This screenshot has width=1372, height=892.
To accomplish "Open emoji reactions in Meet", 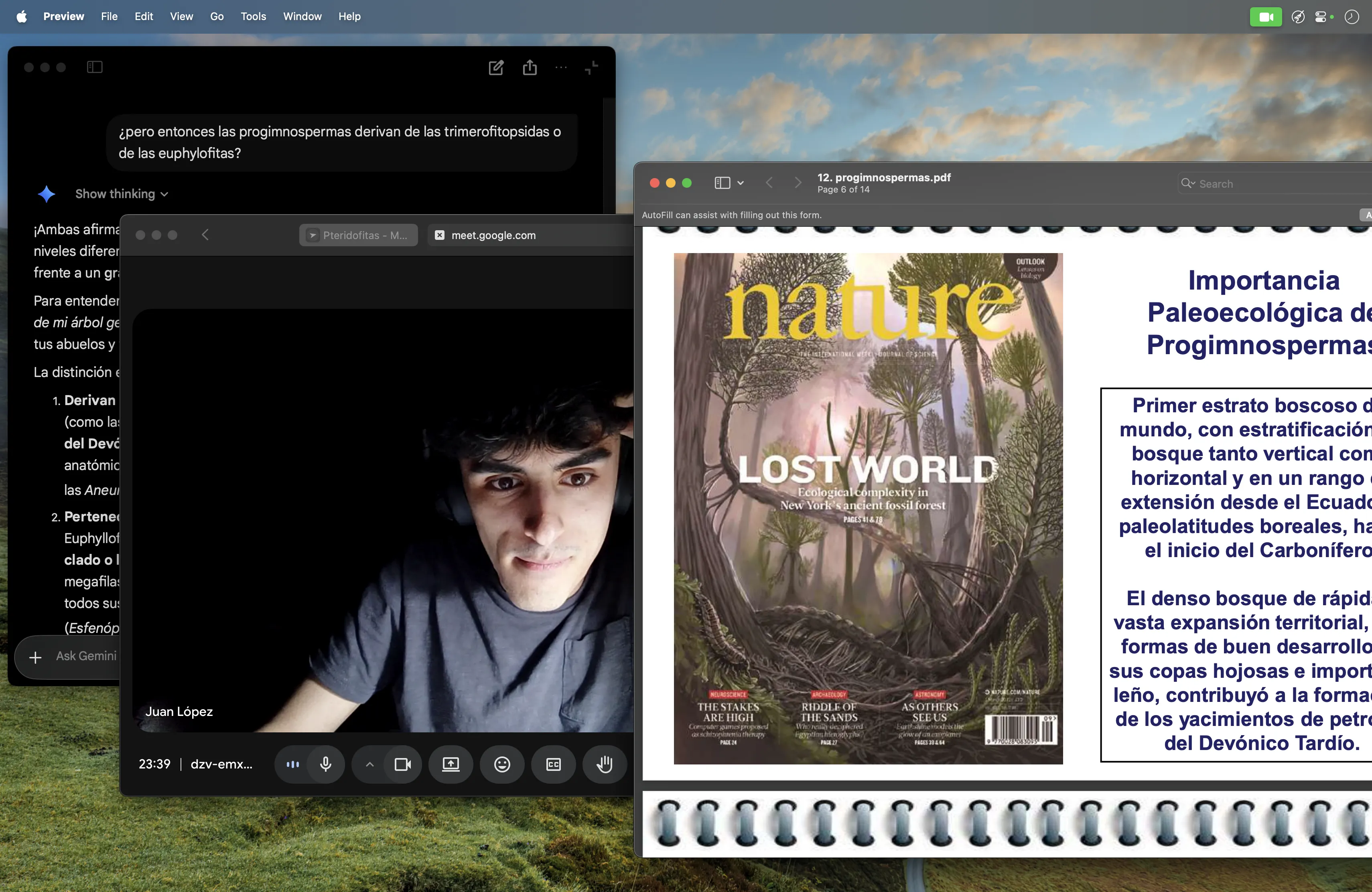I will (502, 764).
